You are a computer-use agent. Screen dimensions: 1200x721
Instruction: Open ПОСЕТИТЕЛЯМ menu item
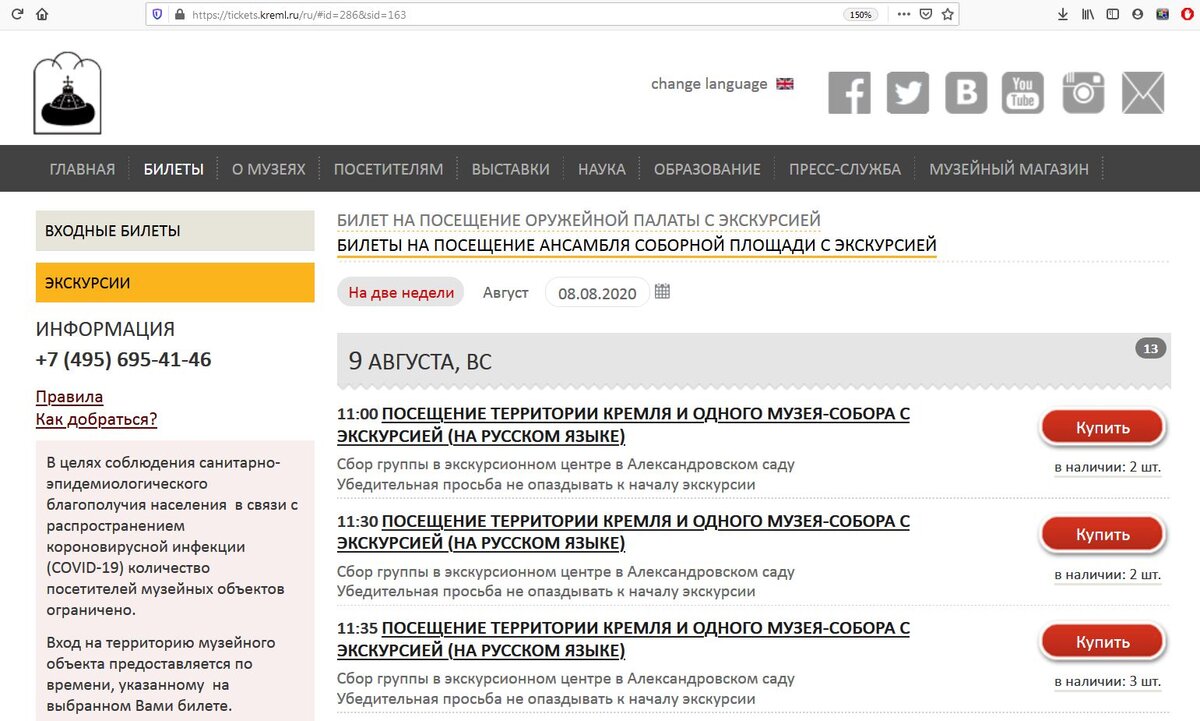388,169
